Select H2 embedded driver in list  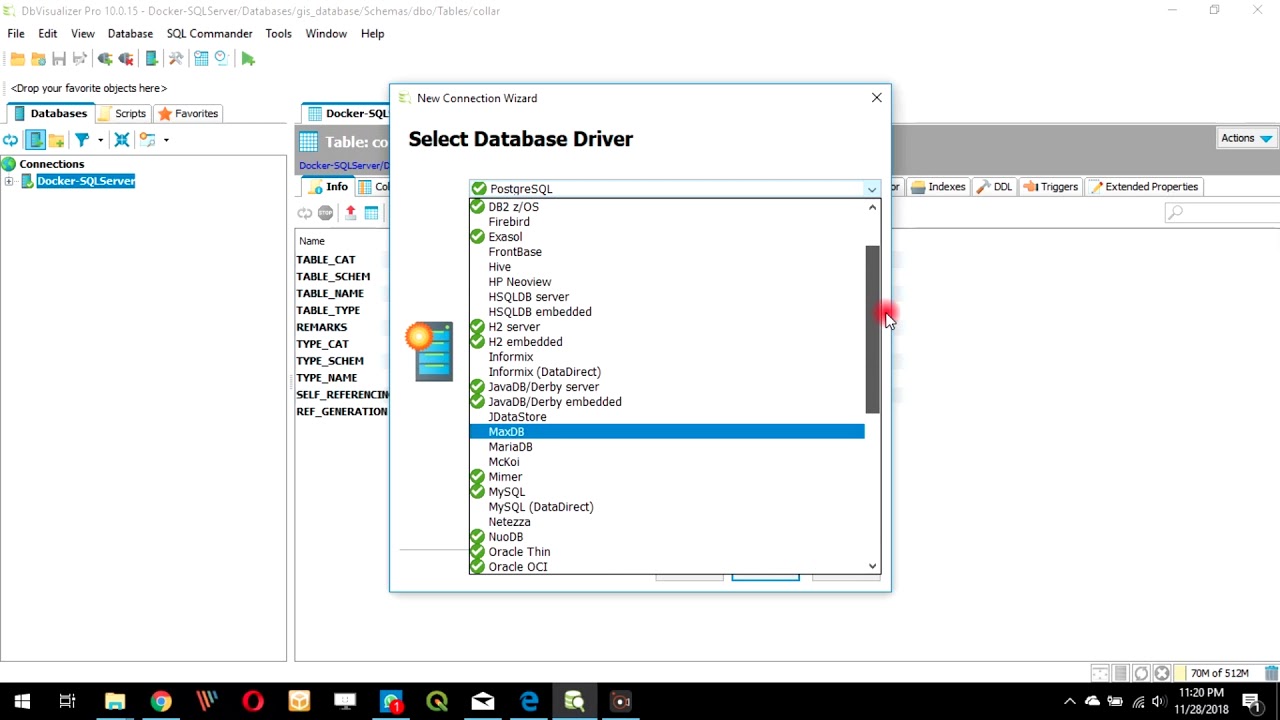pyautogui.click(x=666, y=342)
